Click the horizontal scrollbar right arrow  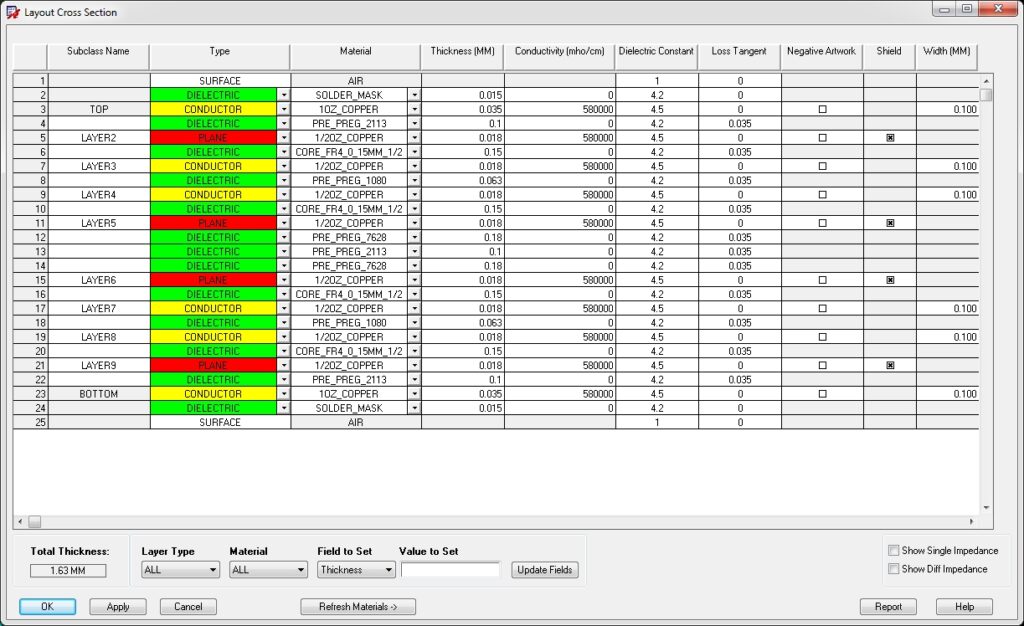click(x=971, y=522)
